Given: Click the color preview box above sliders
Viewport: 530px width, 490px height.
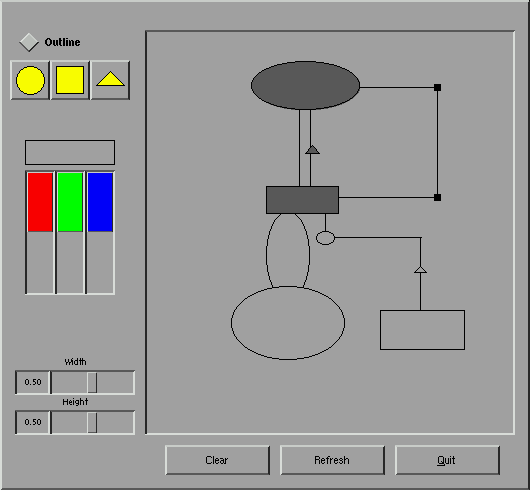Looking at the screenshot, I should (70, 152).
